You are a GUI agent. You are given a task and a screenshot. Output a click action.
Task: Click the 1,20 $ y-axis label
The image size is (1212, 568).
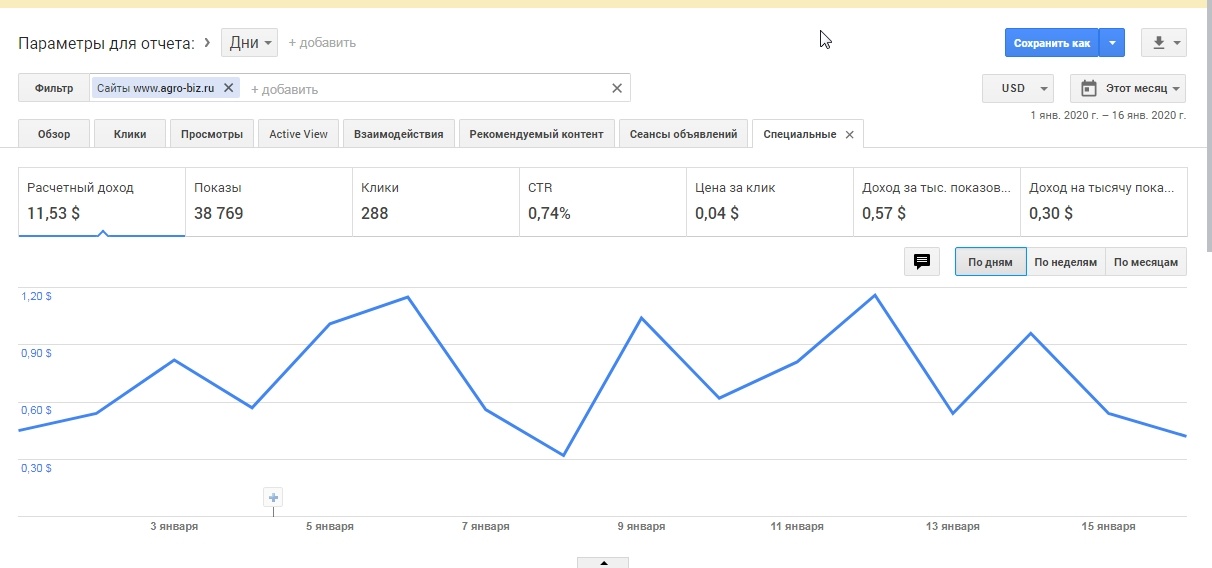tap(34, 296)
